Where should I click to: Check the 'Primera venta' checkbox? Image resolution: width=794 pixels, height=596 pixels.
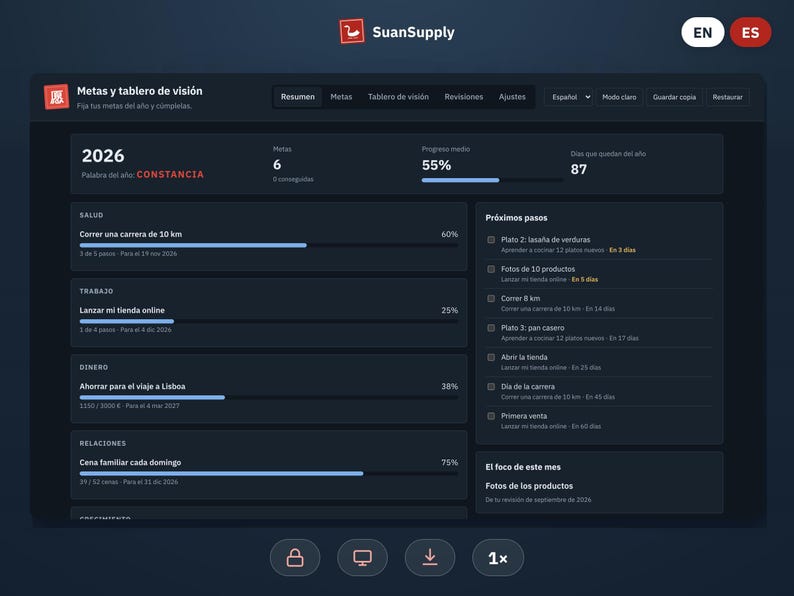491,416
